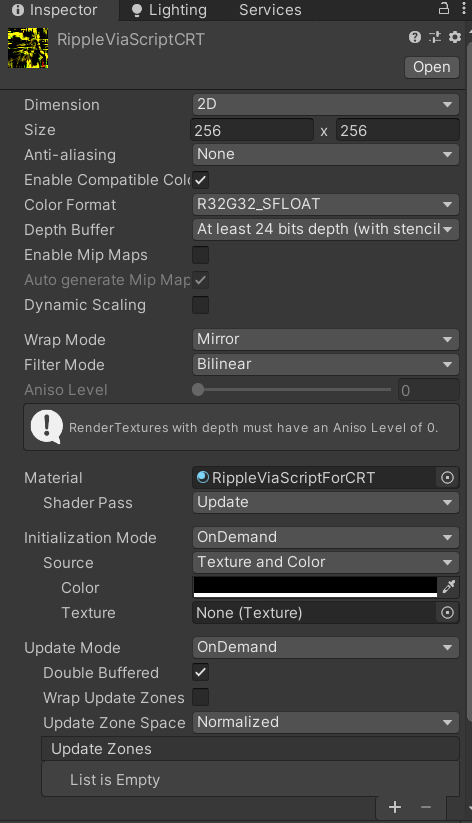Click the Size height field
Screen dimensions: 472x823
coord(398,130)
